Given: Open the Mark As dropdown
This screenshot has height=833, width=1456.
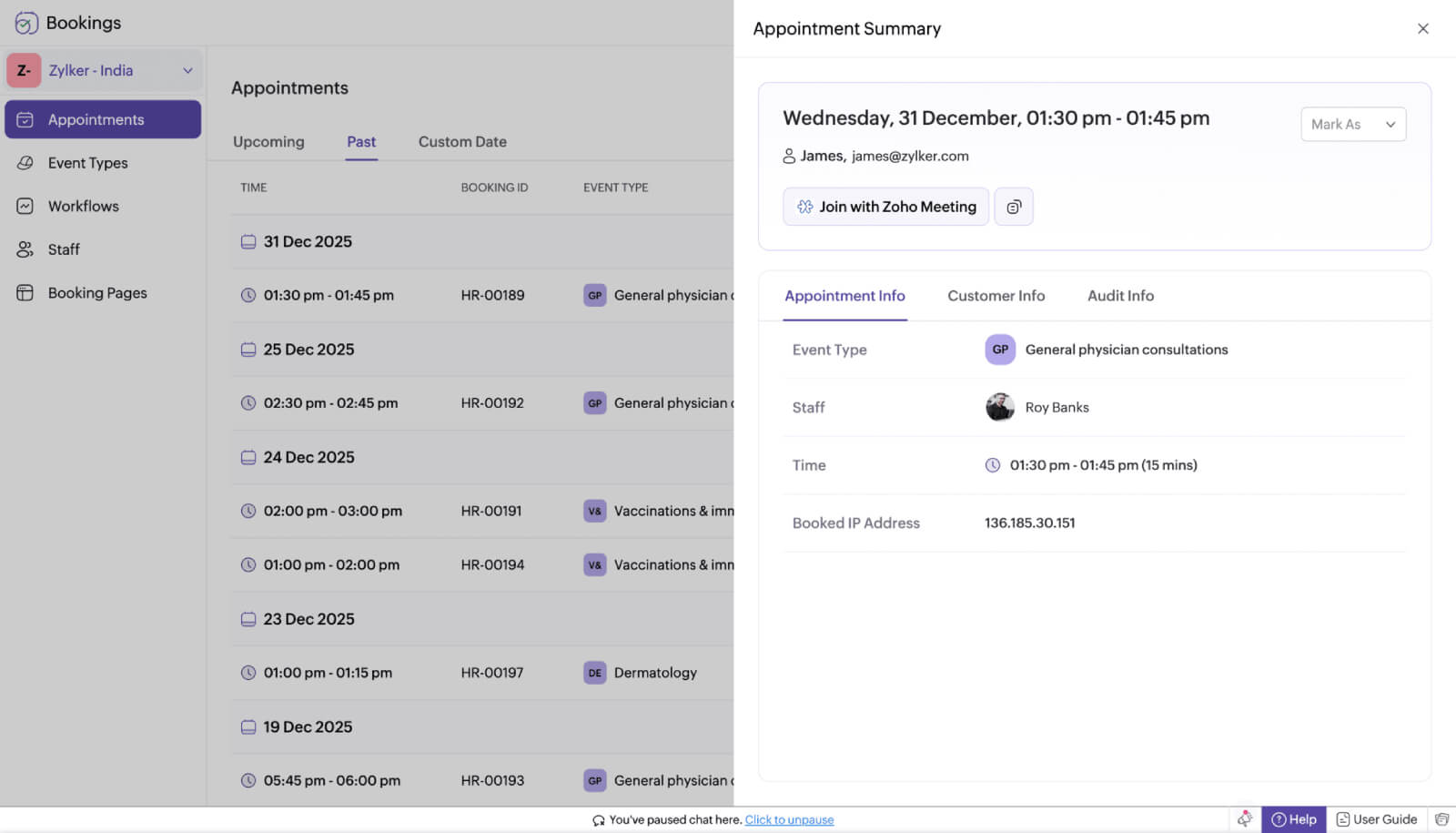Looking at the screenshot, I should point(1352,124).
